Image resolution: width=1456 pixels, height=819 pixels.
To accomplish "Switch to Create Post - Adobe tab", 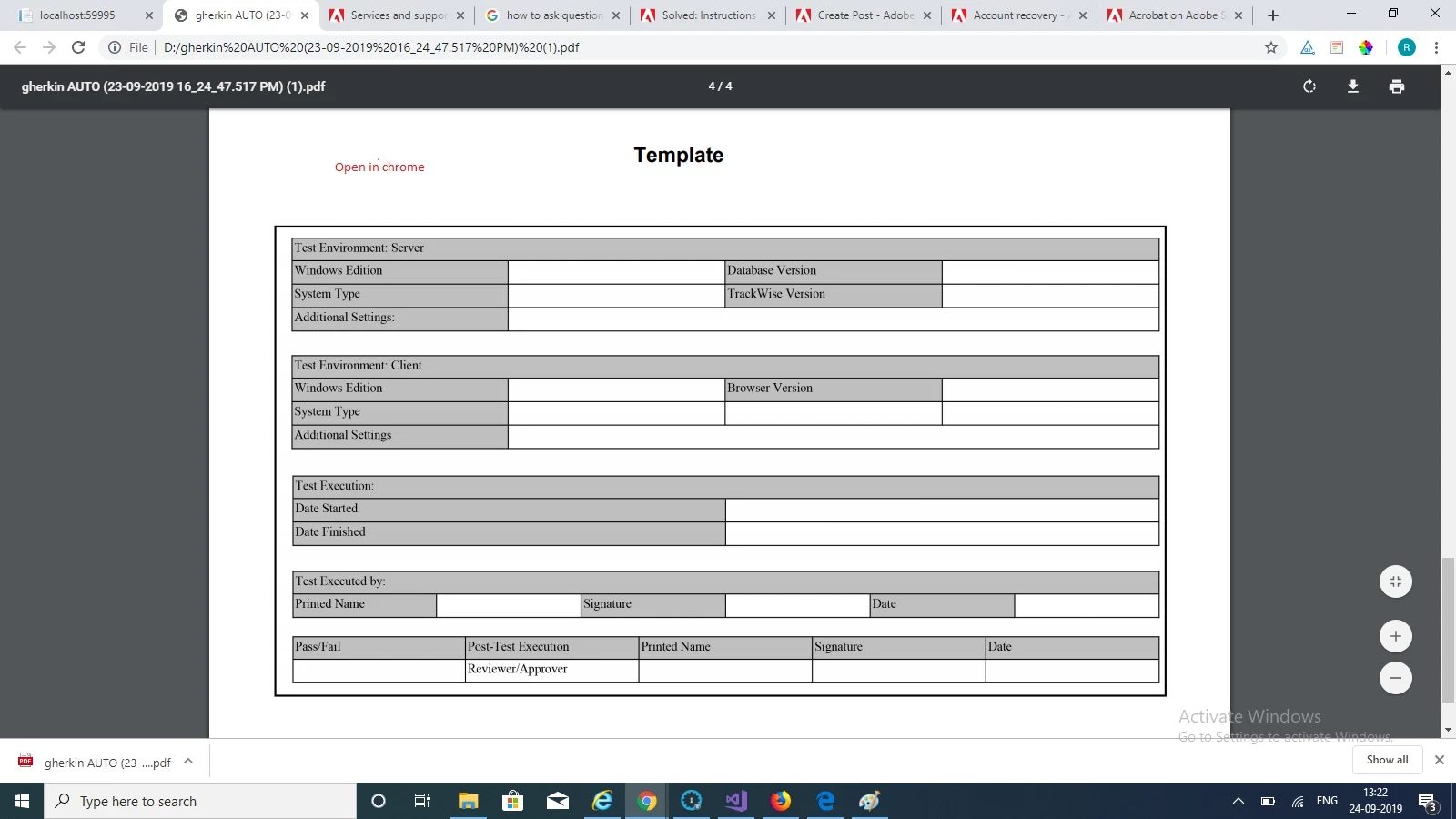I will click(x=865, y=15).
